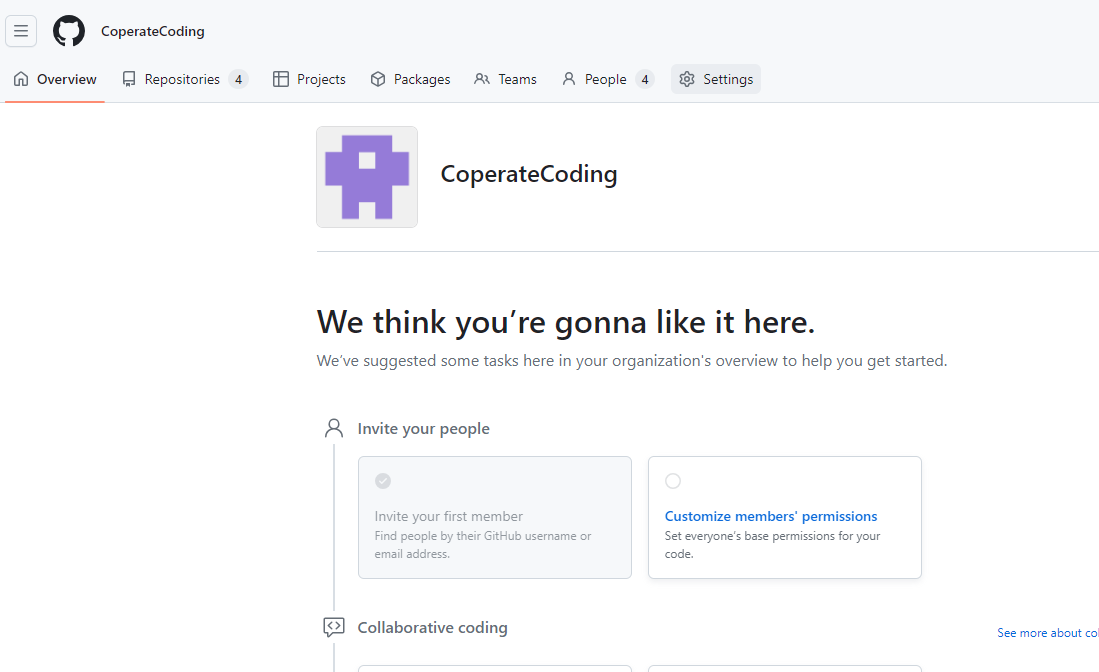Open organization Settings tab

[716, 79]
